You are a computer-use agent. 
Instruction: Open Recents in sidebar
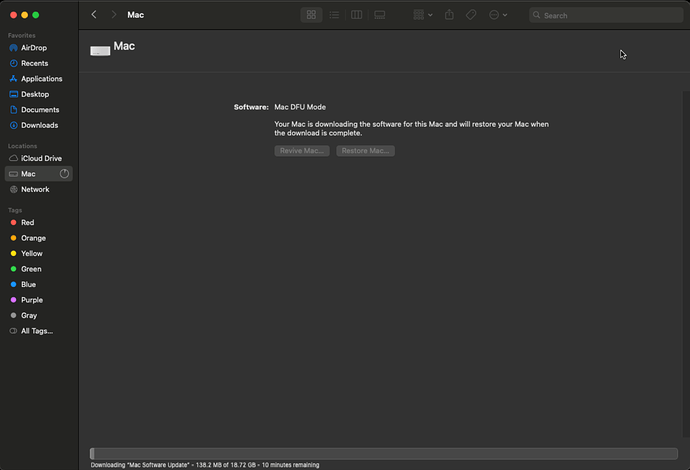pyautogui.click(x=39, y=63)
